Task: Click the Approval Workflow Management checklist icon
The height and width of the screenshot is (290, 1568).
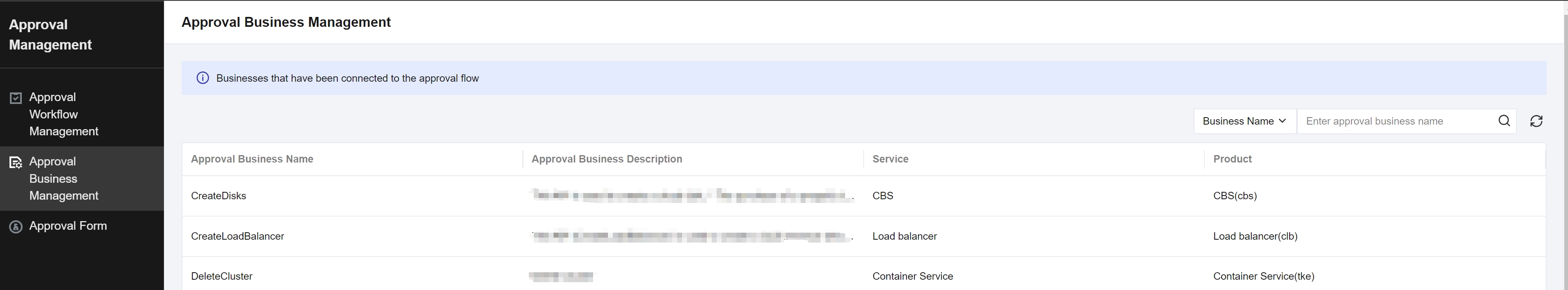Action: tap(16, 98)
